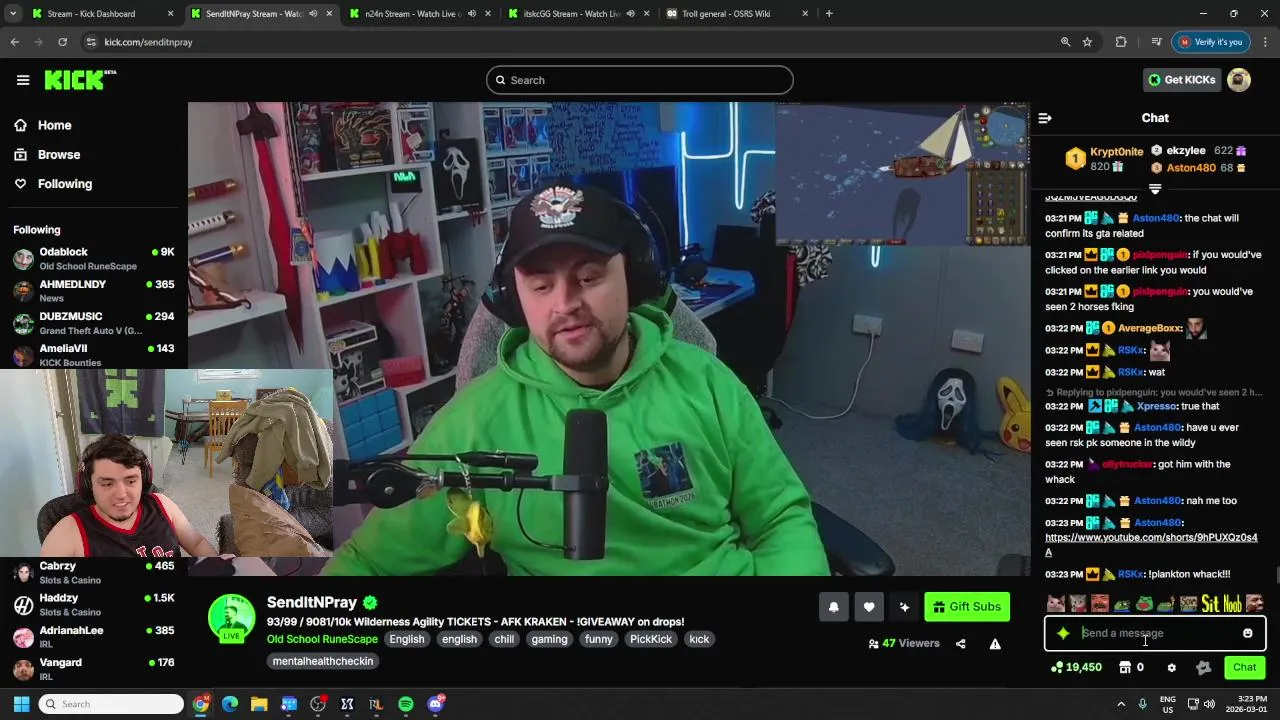Bookmark this page star icon

[1087, 42]
